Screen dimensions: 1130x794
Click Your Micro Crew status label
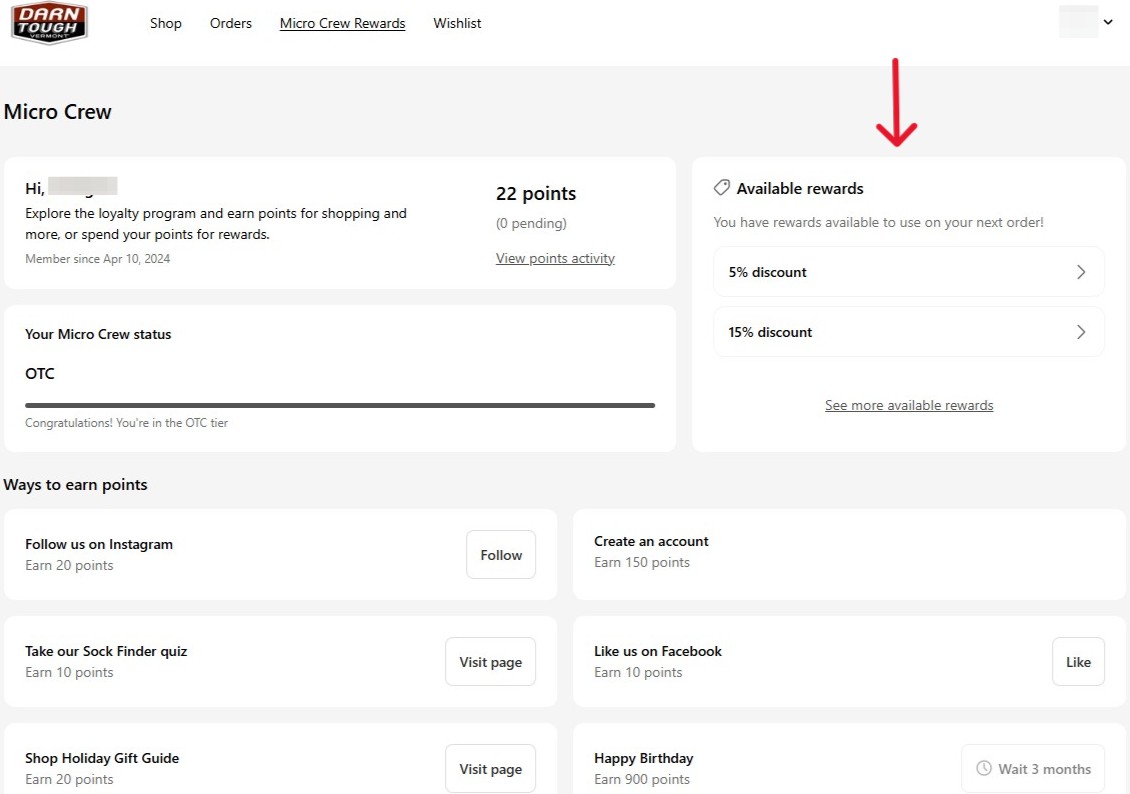click(x=98, y=334)
